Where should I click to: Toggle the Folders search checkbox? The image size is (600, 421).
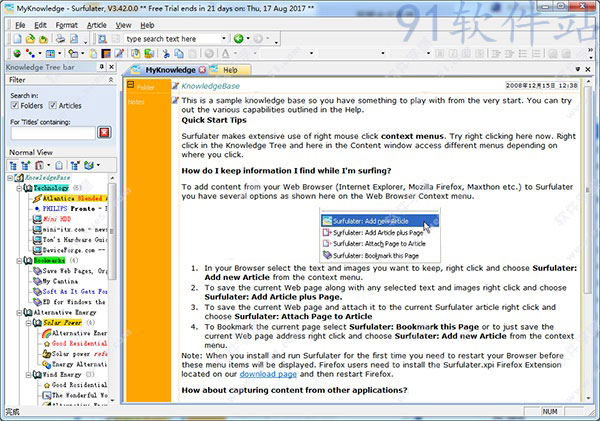[x=15, y=106]
